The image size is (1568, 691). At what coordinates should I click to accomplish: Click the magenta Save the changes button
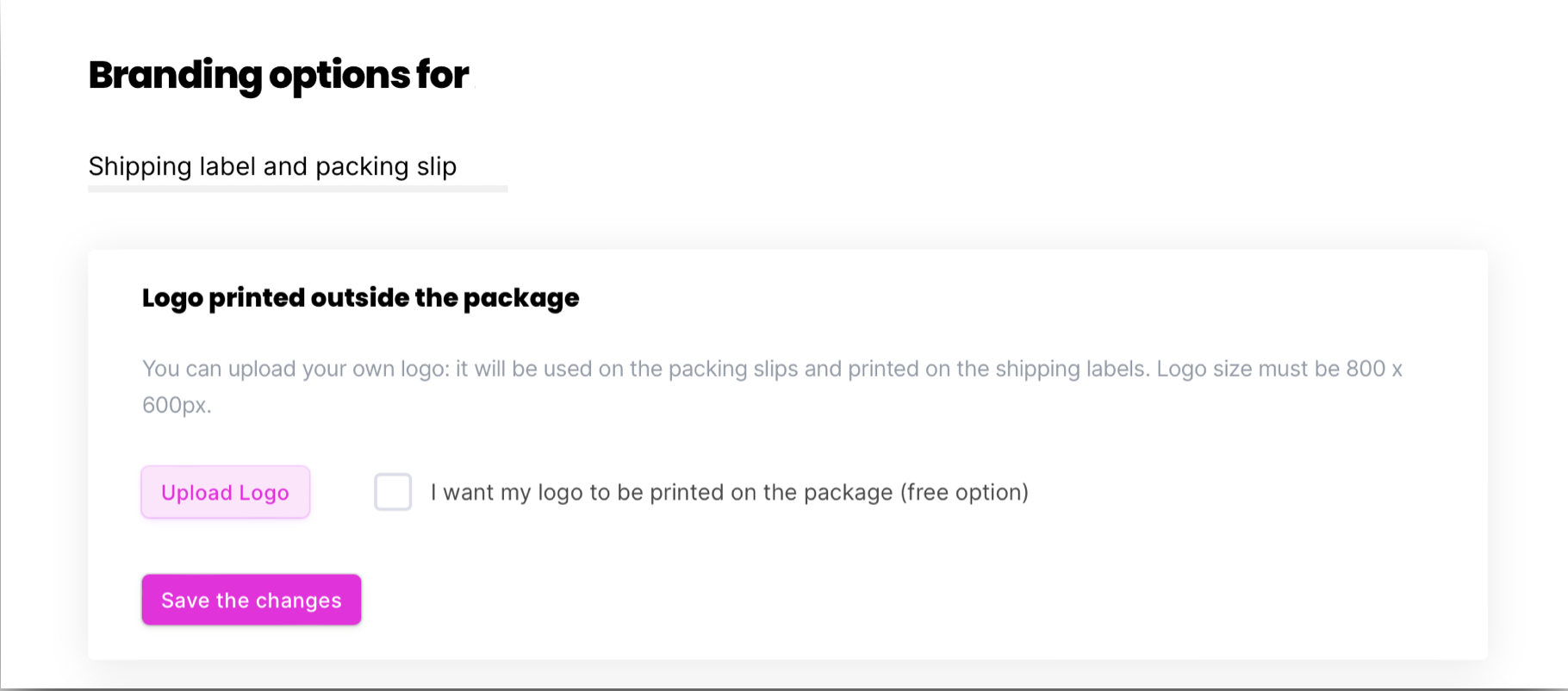251,600
